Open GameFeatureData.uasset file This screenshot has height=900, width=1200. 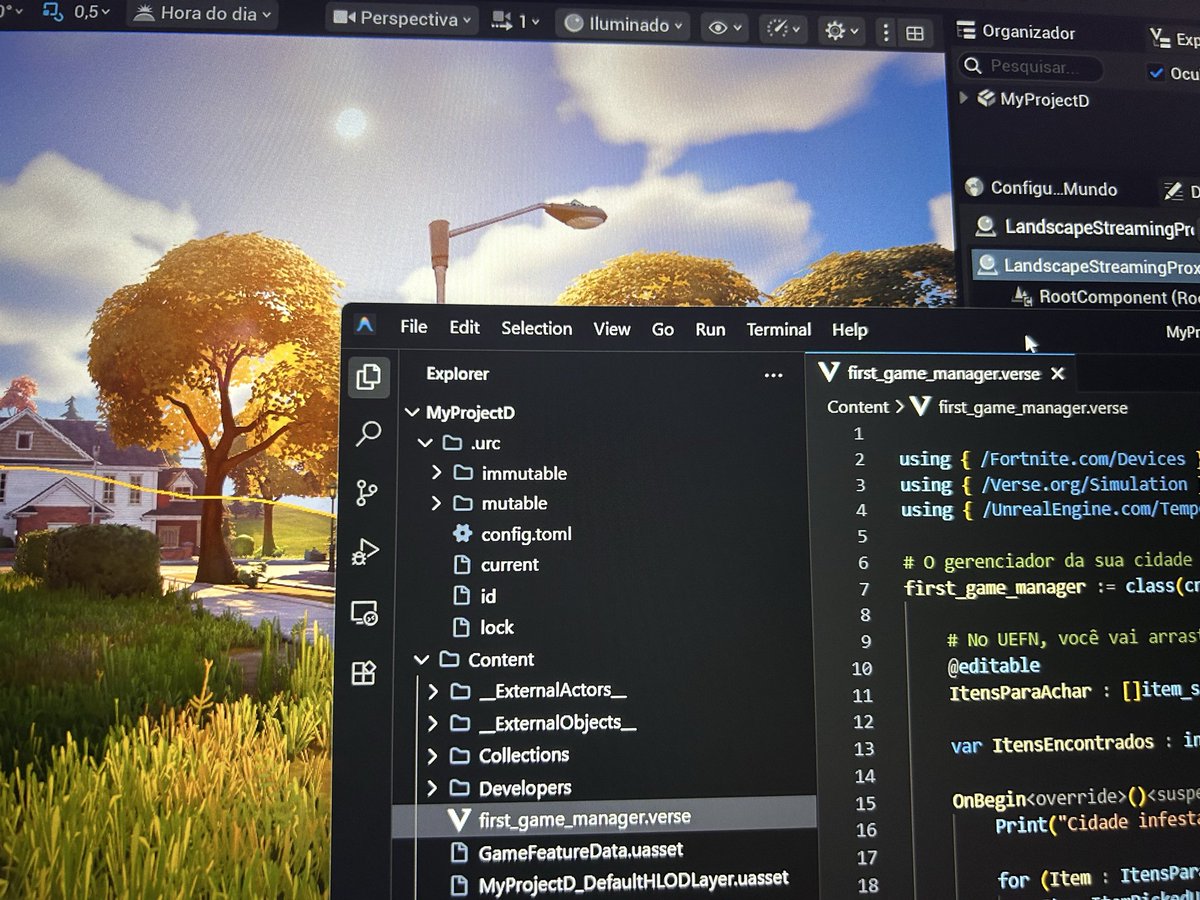click(581, 853)
